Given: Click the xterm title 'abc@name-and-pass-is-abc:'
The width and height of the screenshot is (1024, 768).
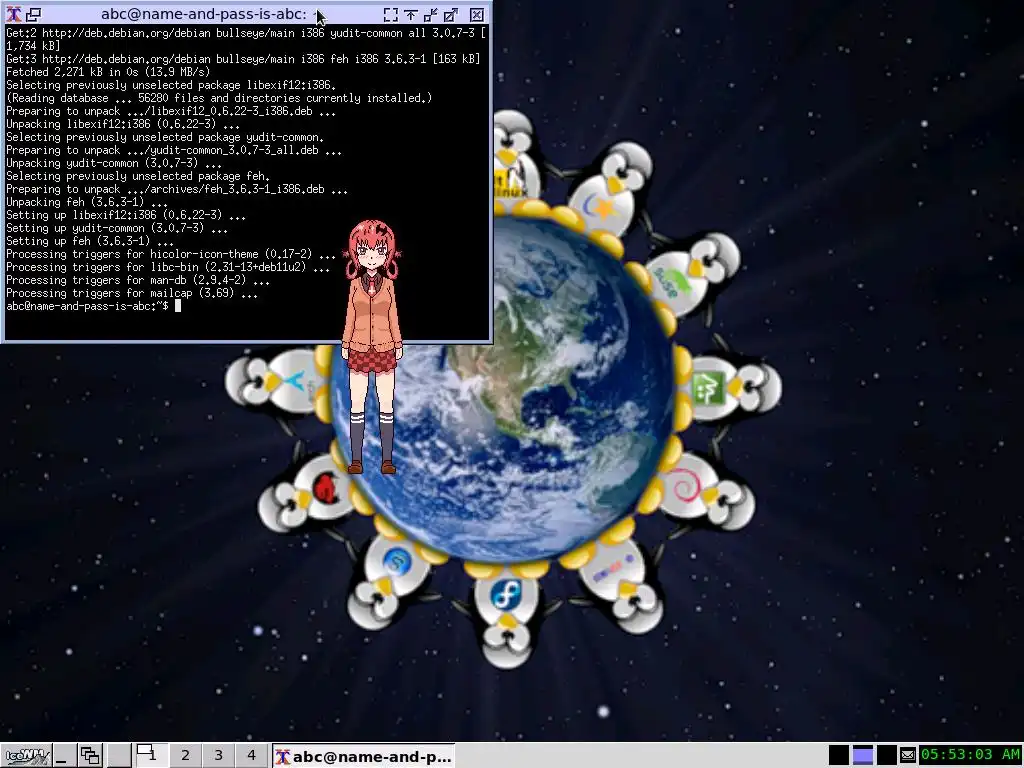Looking at the screenshot, I should pyautogui.click(x=204, y=14).
